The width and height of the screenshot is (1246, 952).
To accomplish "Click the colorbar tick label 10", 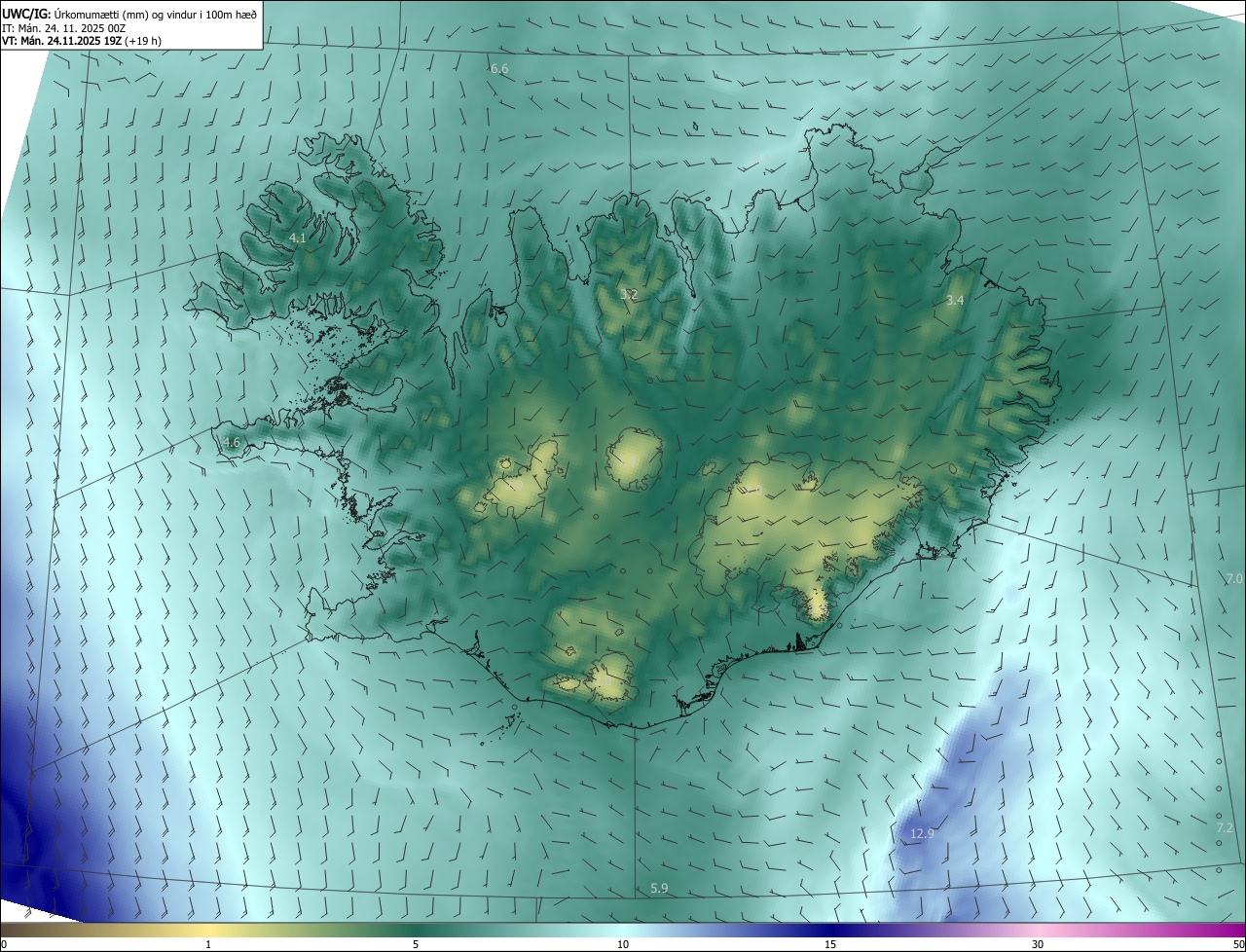I will click(x=623, y=945).
